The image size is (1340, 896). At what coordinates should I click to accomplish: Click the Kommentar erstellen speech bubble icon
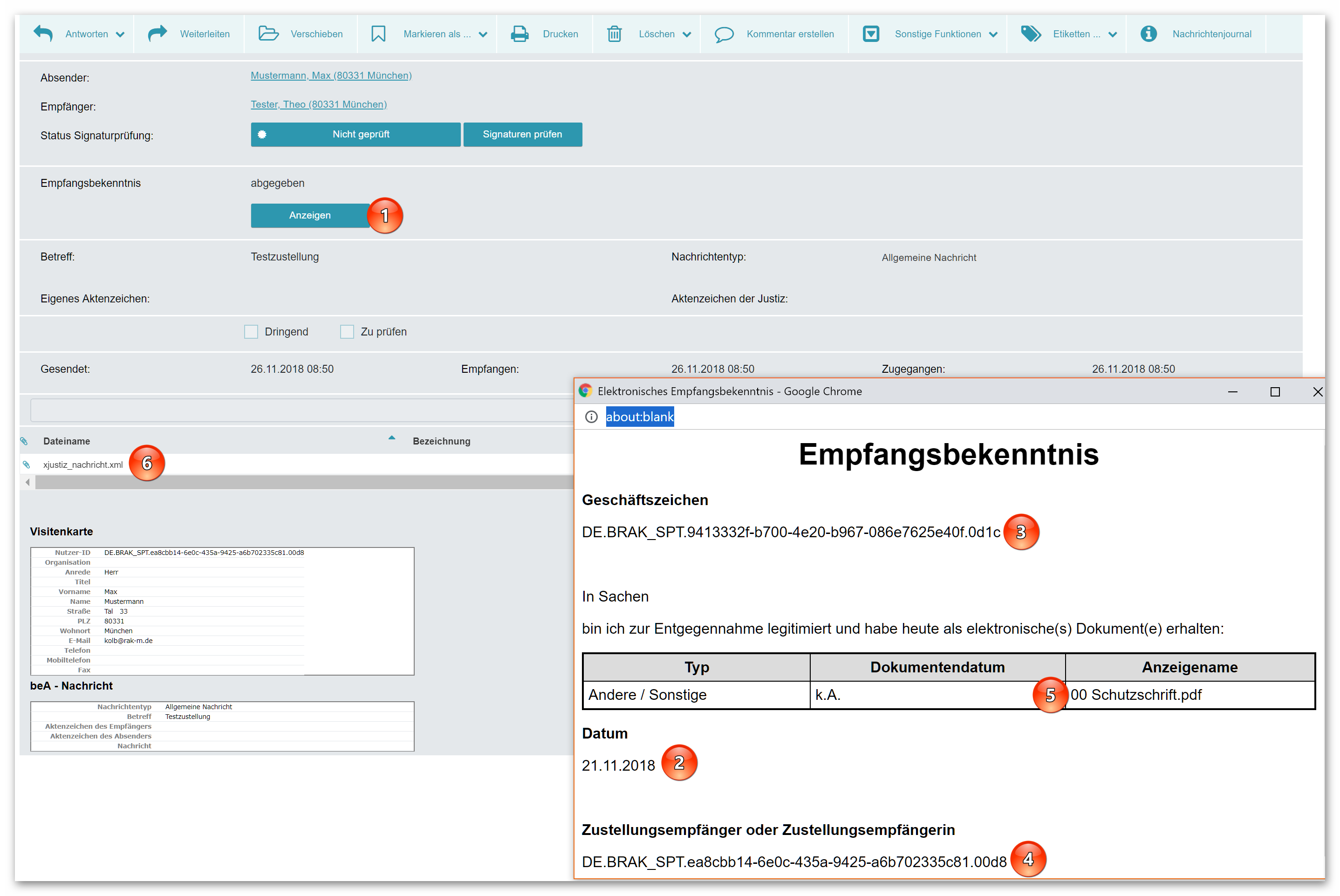pos(724,34)
